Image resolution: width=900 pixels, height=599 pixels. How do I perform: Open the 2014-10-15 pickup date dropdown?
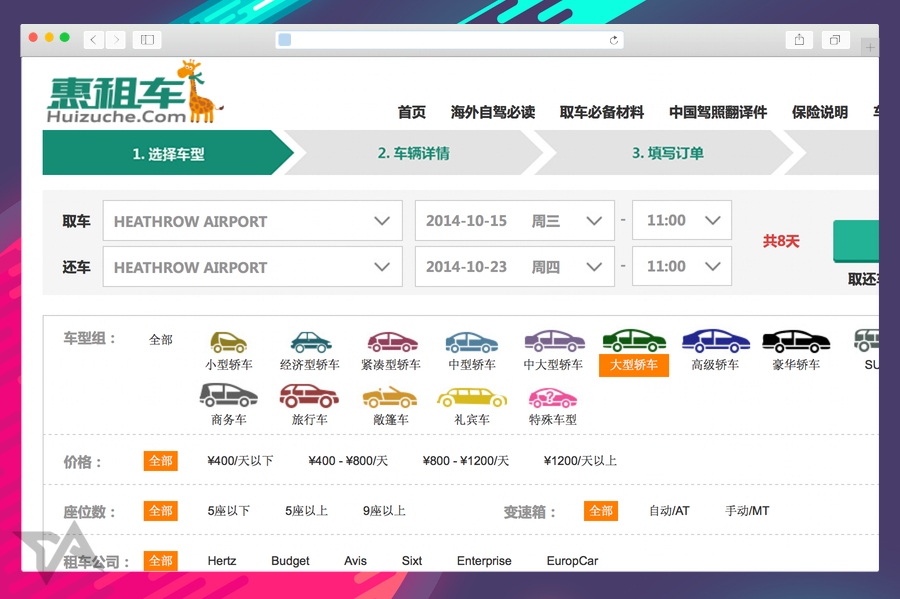pos(514,220)
